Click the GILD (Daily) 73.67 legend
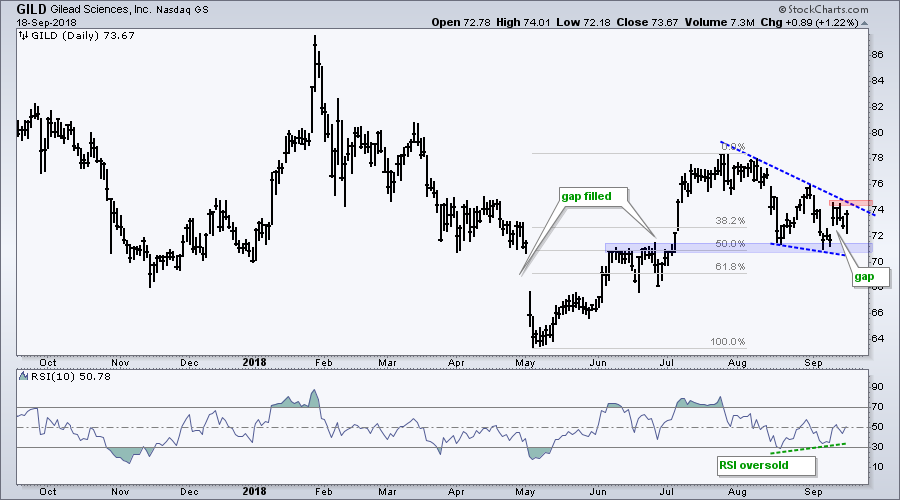Viewport: 900px width, 500px height. click(82, 36)
